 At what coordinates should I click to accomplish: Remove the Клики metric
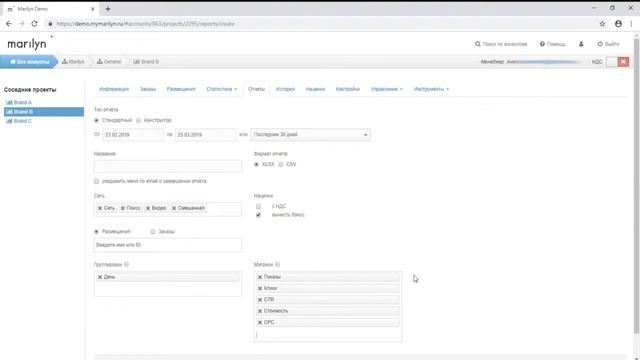[x=260, y=289]
